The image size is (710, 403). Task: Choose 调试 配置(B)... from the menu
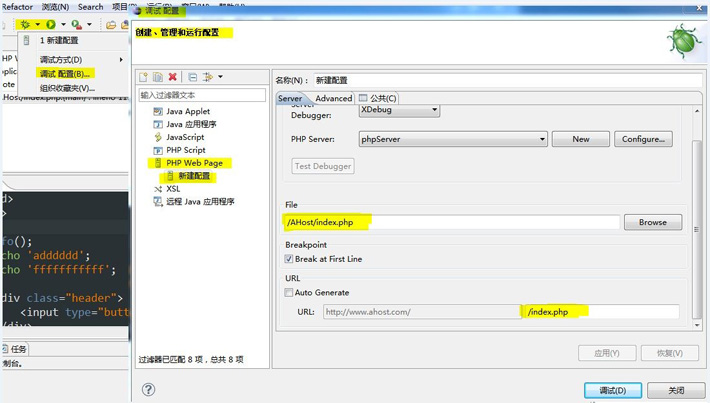tap(65, 74)
